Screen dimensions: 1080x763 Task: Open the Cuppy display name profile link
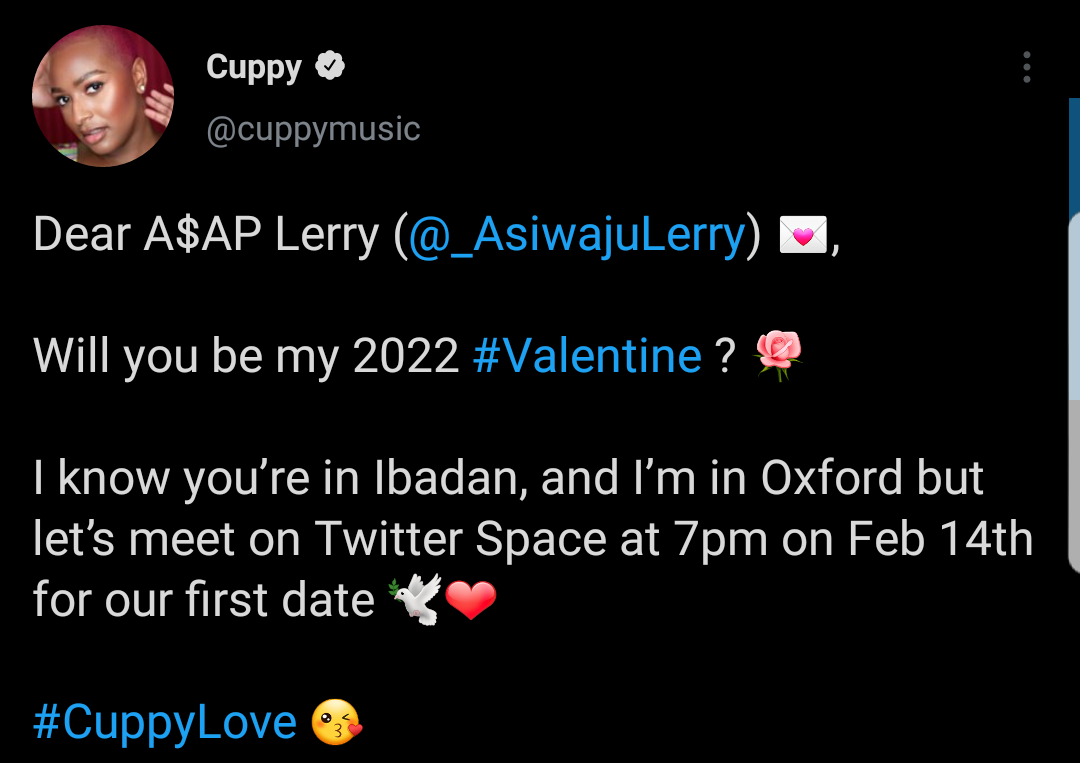pyautogui.click(x=254, y=67)
